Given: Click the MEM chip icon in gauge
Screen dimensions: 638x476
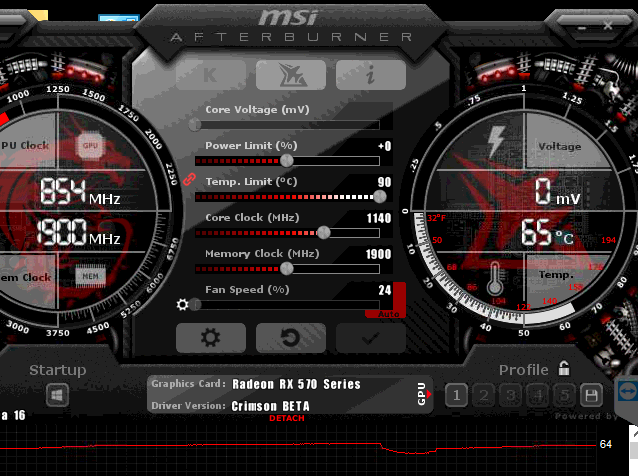Looking at the screenshot, I should tap(90, 277).
